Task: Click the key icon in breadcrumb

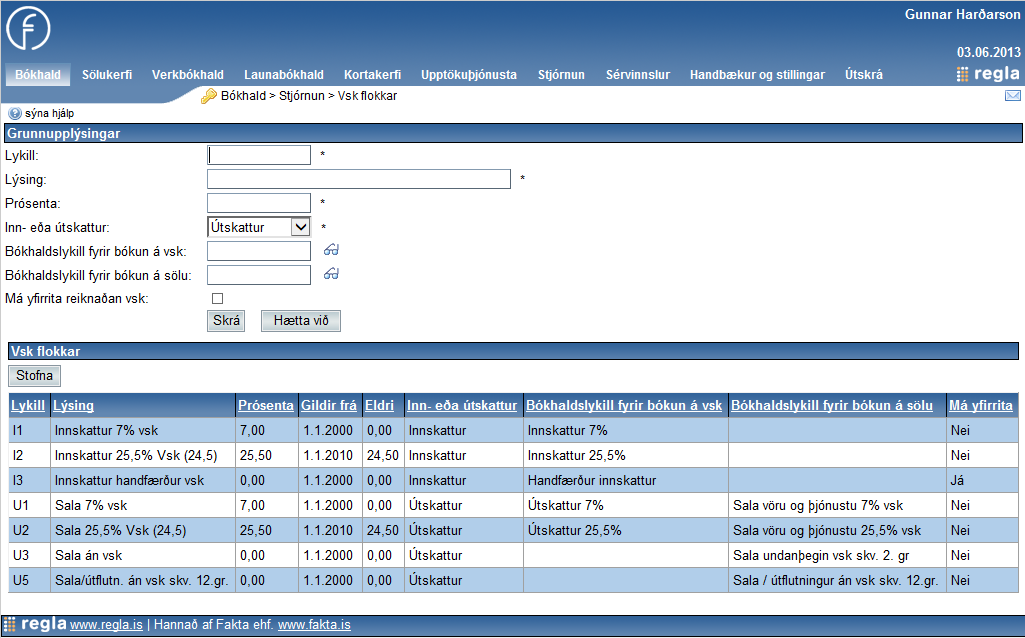Action: [x=209, y=96]
